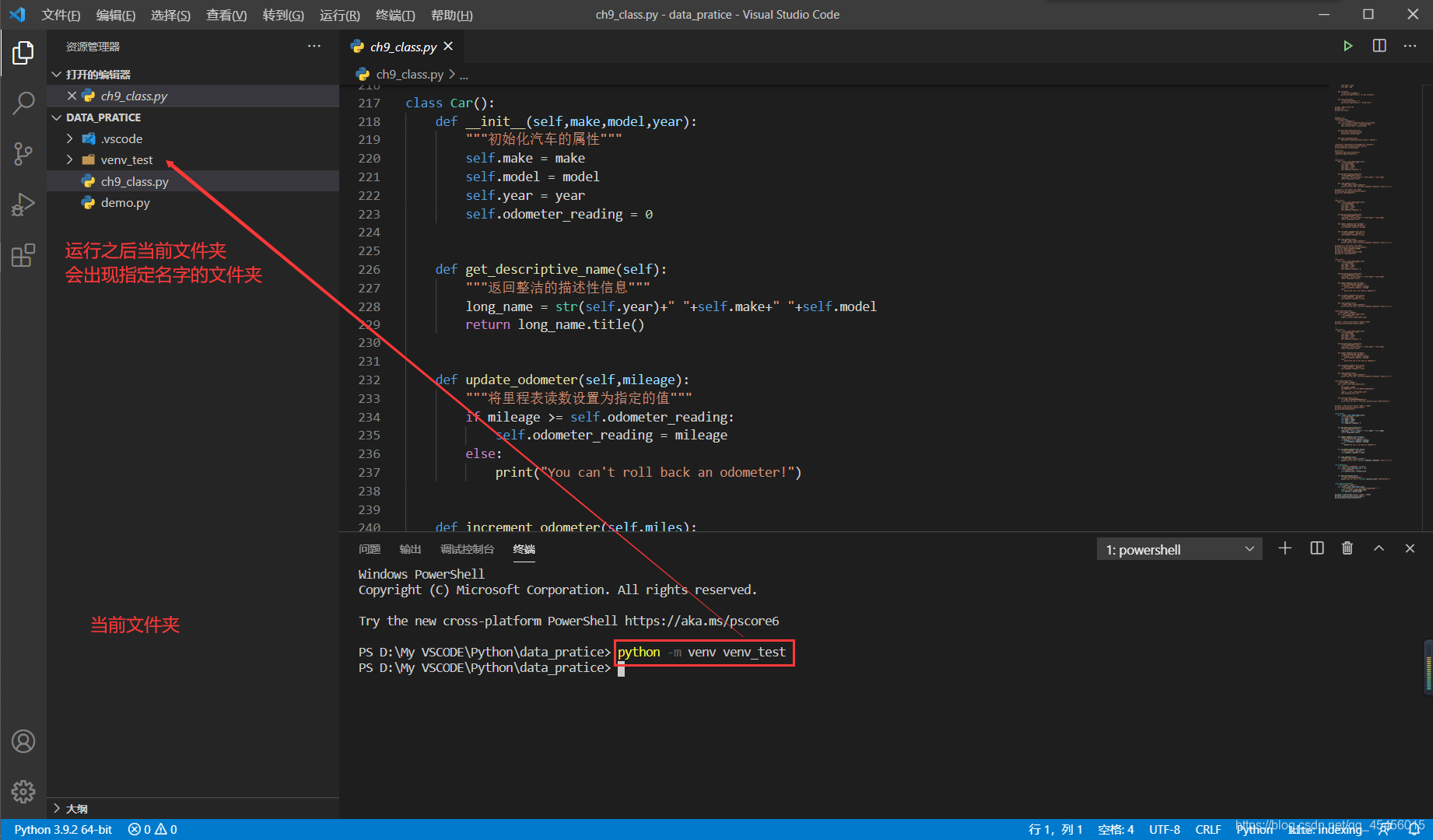Image resolution: width=1433 pixels, height=840 pixels.
Task: Click in the terminal prompt line
Action: [621, 668]
